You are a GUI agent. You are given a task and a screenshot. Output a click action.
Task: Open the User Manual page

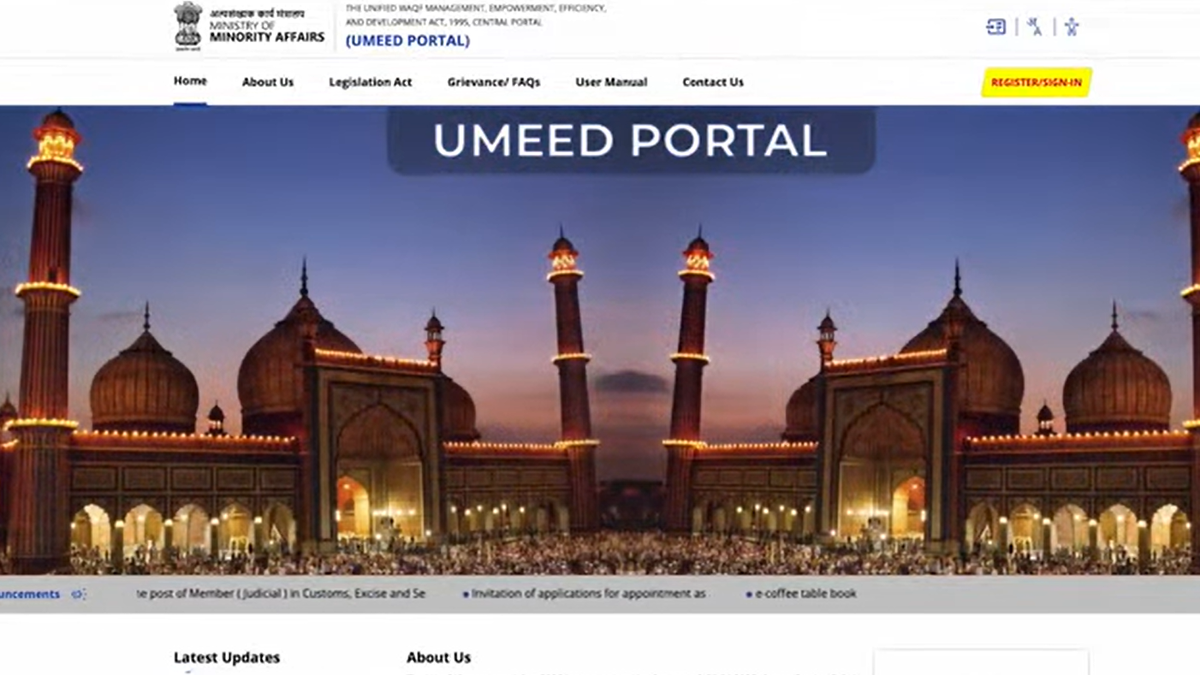click(x=611, y=82)
